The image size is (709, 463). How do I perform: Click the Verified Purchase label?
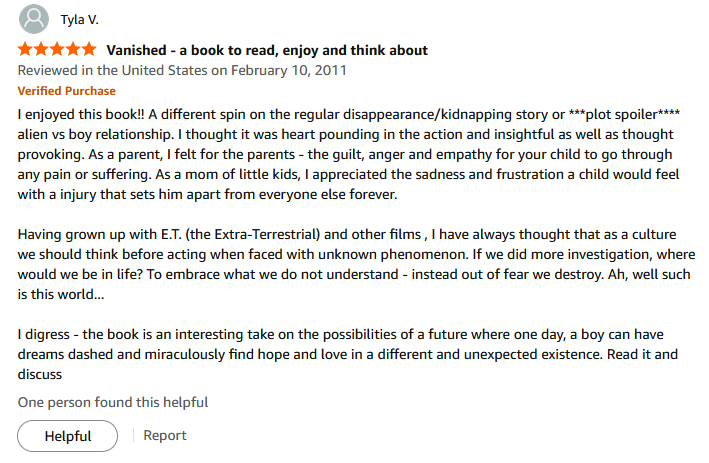[67, 90]
